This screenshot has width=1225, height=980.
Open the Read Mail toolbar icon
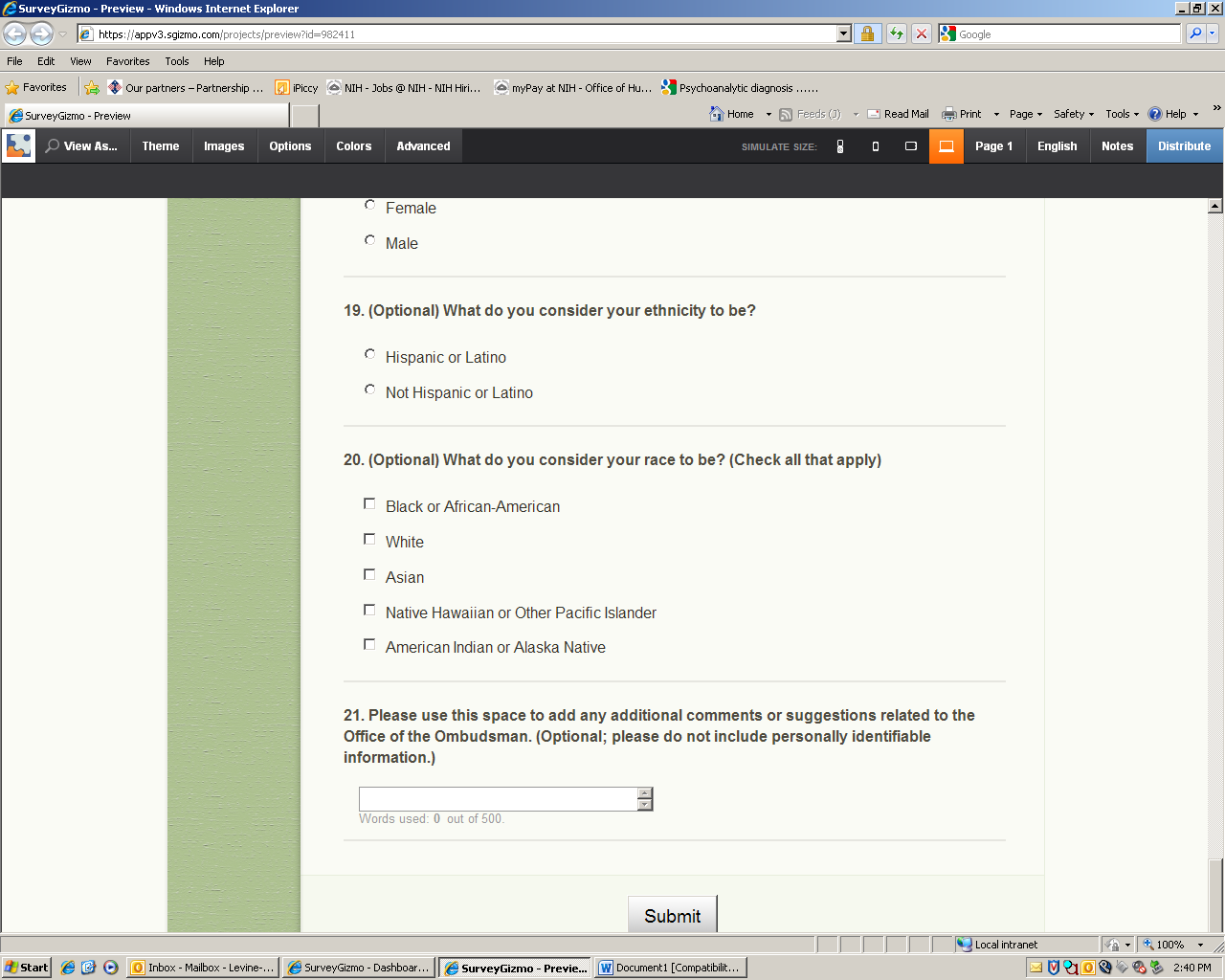[898, 114]
